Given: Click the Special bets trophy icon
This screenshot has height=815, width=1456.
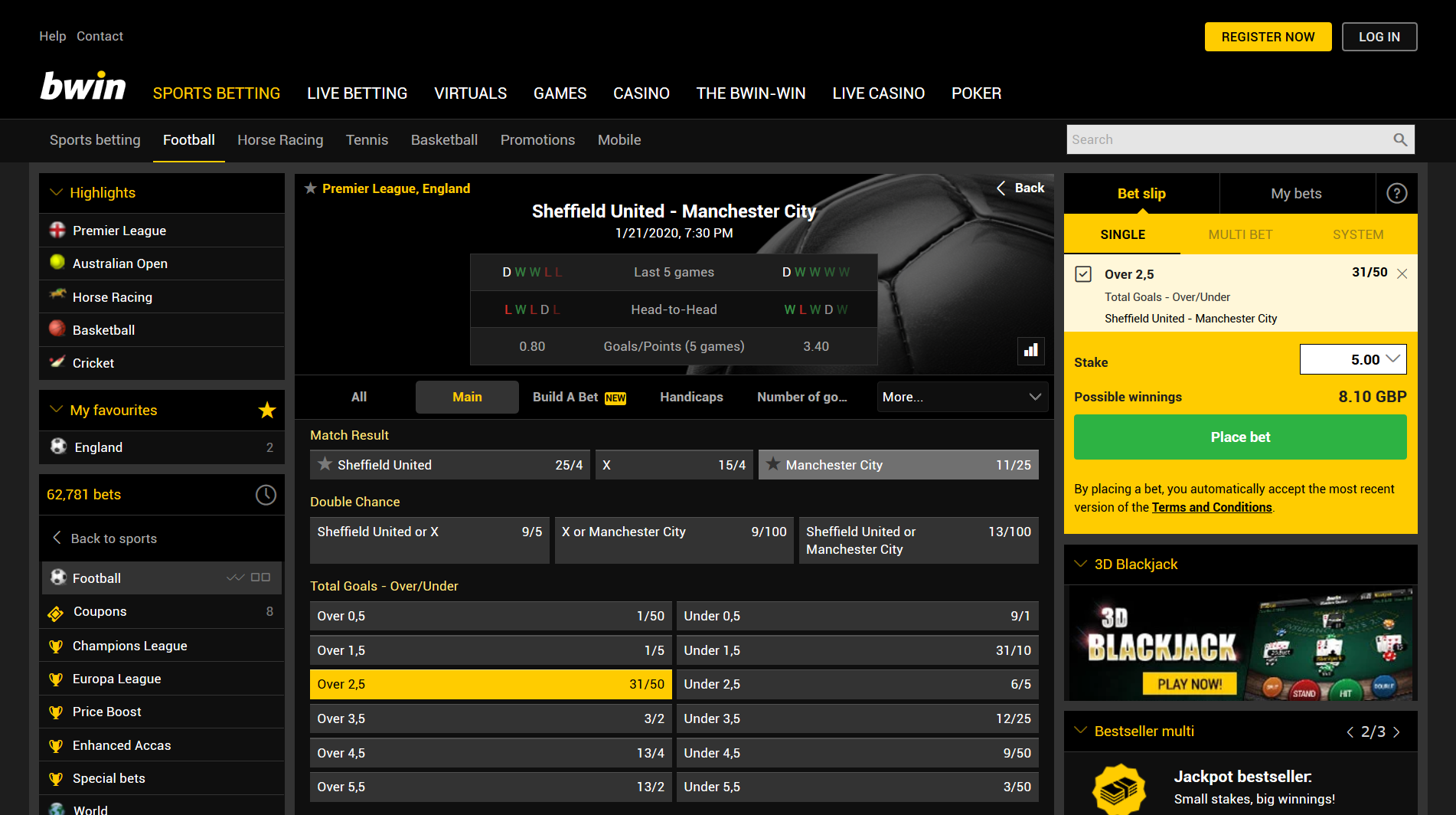Looking at the screenshot, I should (56, 778).
